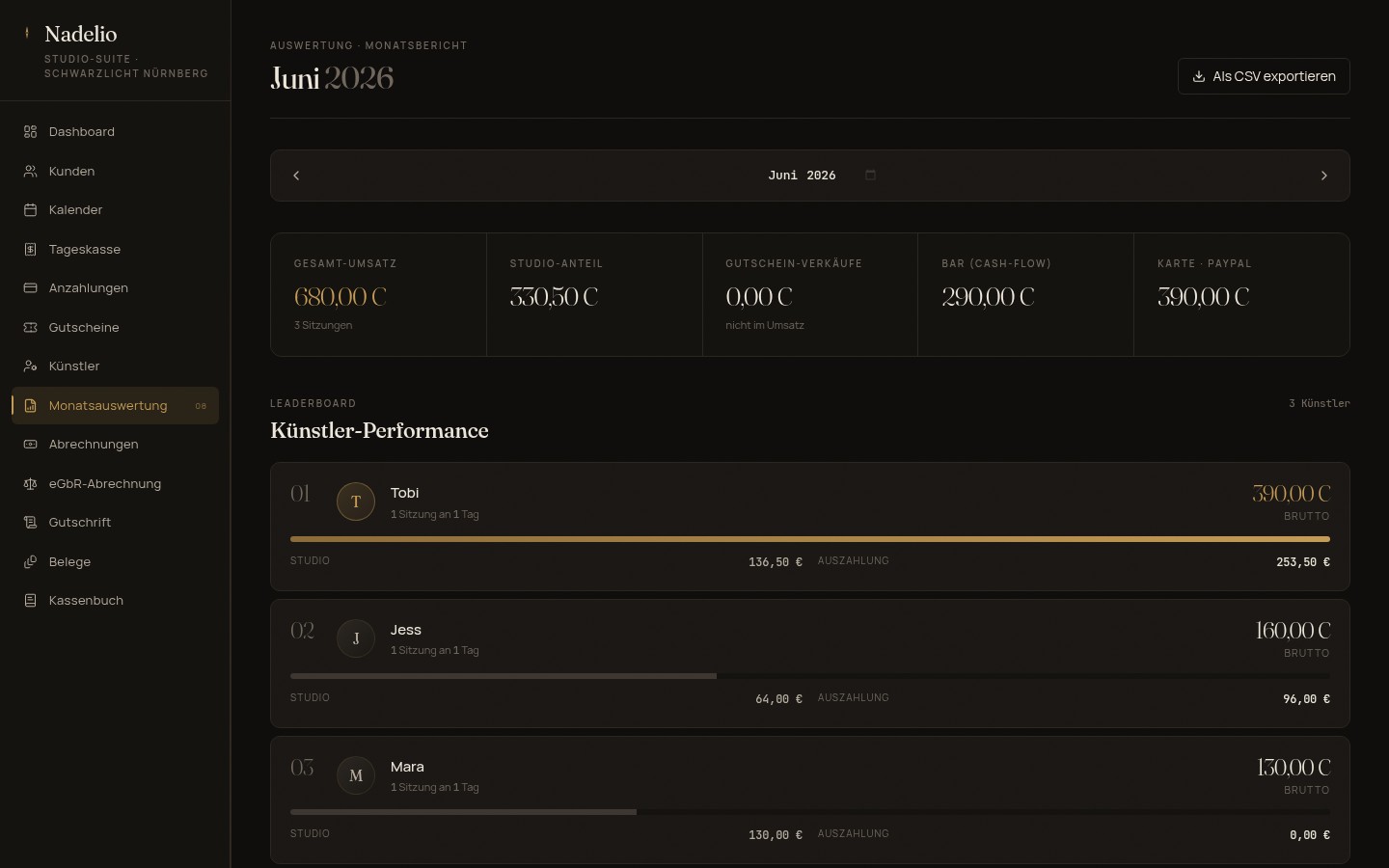
Task: Click the Künstler-Performance heading
Action: click(379, 430)
